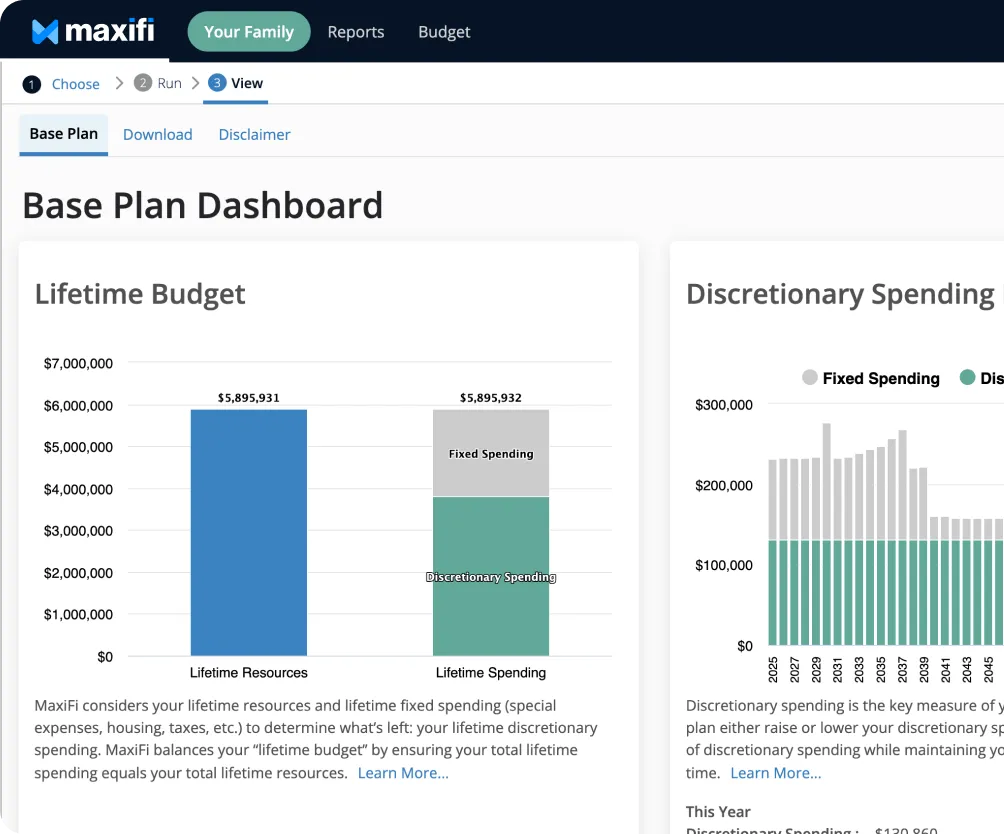Open the Disclaimer tab
Image resolution: width=1004 pixels, height=834 pixels.
(254, 134)
